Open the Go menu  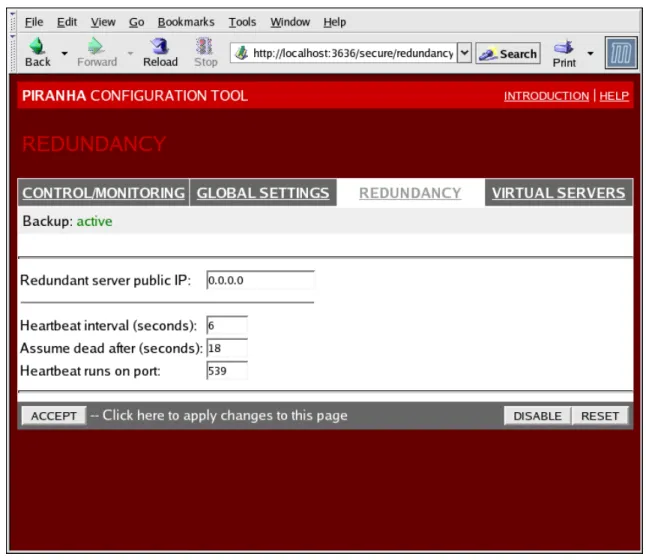[x=136, y=22]
